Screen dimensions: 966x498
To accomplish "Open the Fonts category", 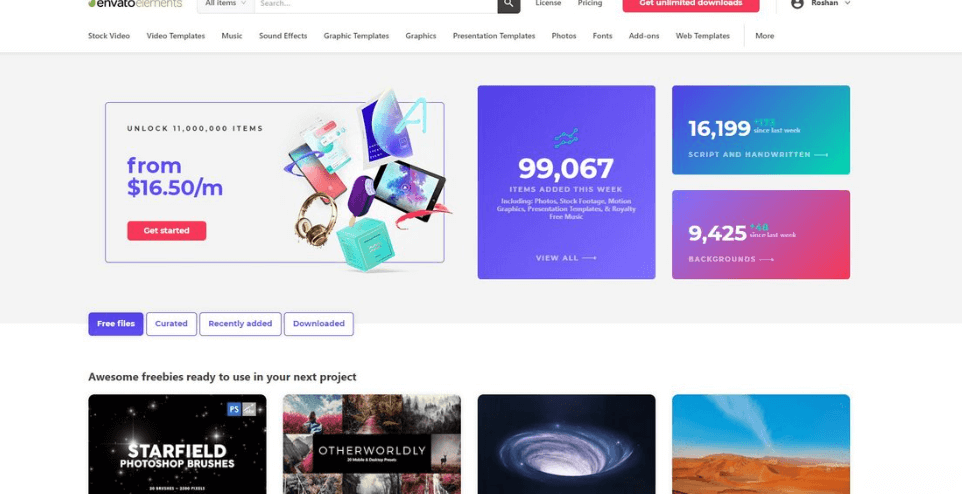I will coord(603,36).
